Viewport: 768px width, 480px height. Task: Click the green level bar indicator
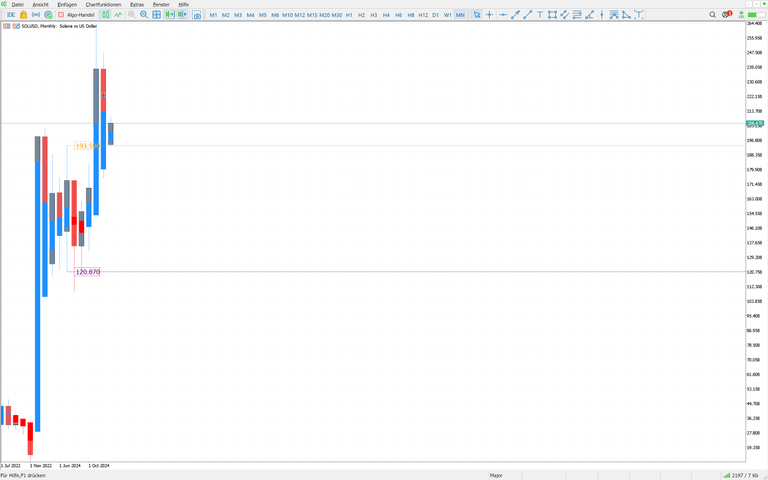[756, 15]
